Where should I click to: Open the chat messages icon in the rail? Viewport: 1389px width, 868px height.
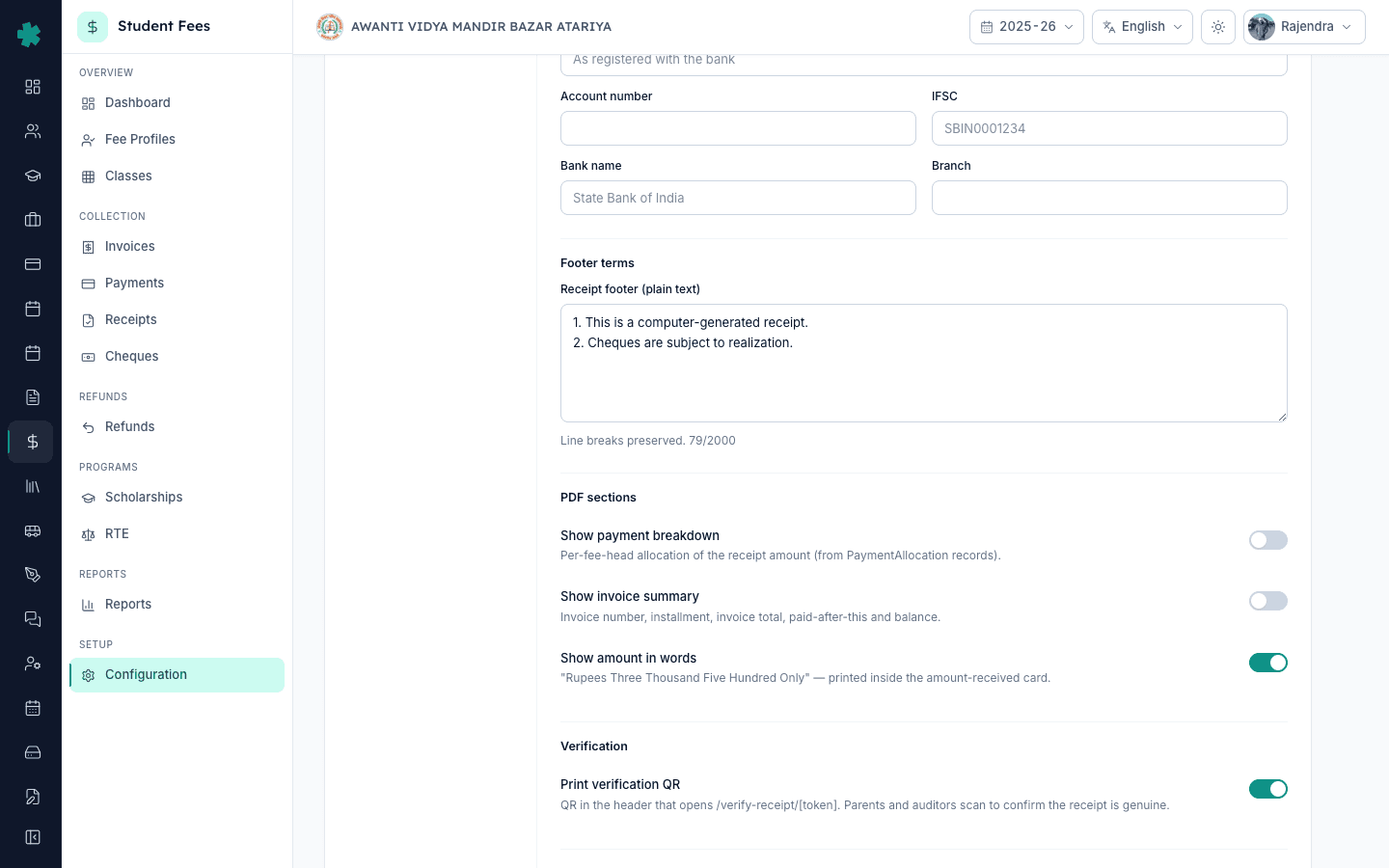point(33,619)
